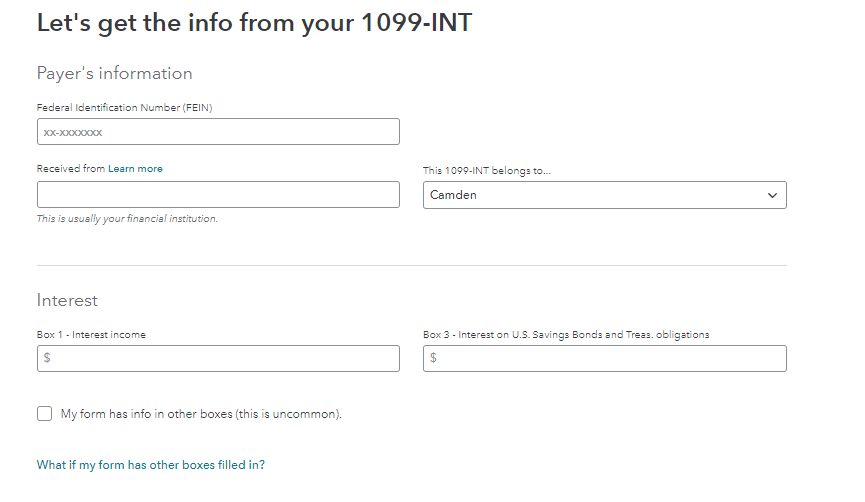Click the 'This 1099-INT belongs to...' label
The image size is (865, 502).
click(487, 170)
